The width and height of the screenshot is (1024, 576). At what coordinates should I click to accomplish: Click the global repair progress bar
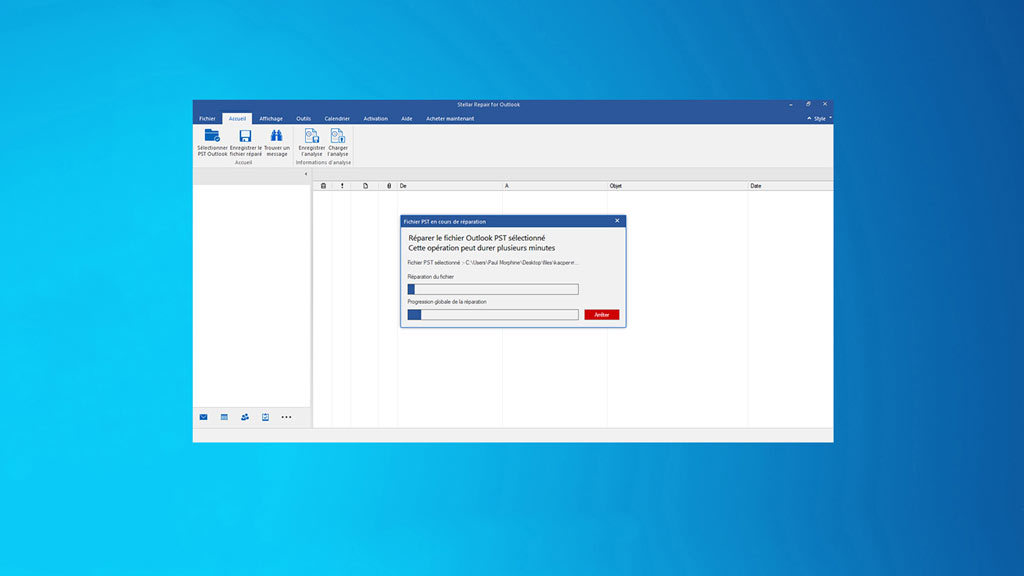[493, 315]
